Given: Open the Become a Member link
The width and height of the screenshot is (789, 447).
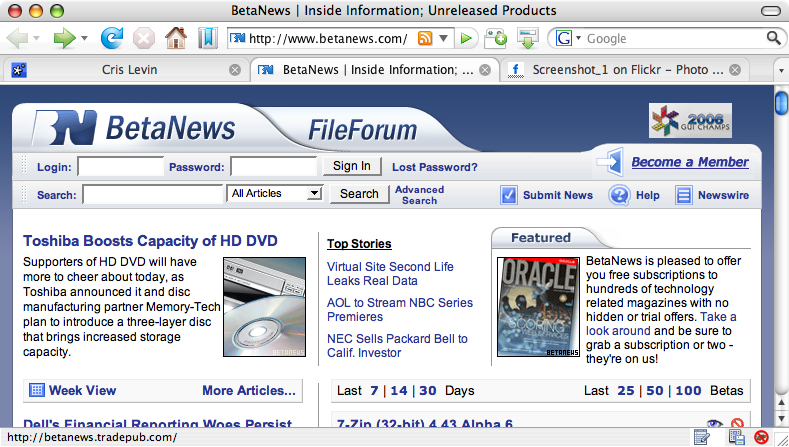Looking at the screenshot, I should [x=690, y=162].
